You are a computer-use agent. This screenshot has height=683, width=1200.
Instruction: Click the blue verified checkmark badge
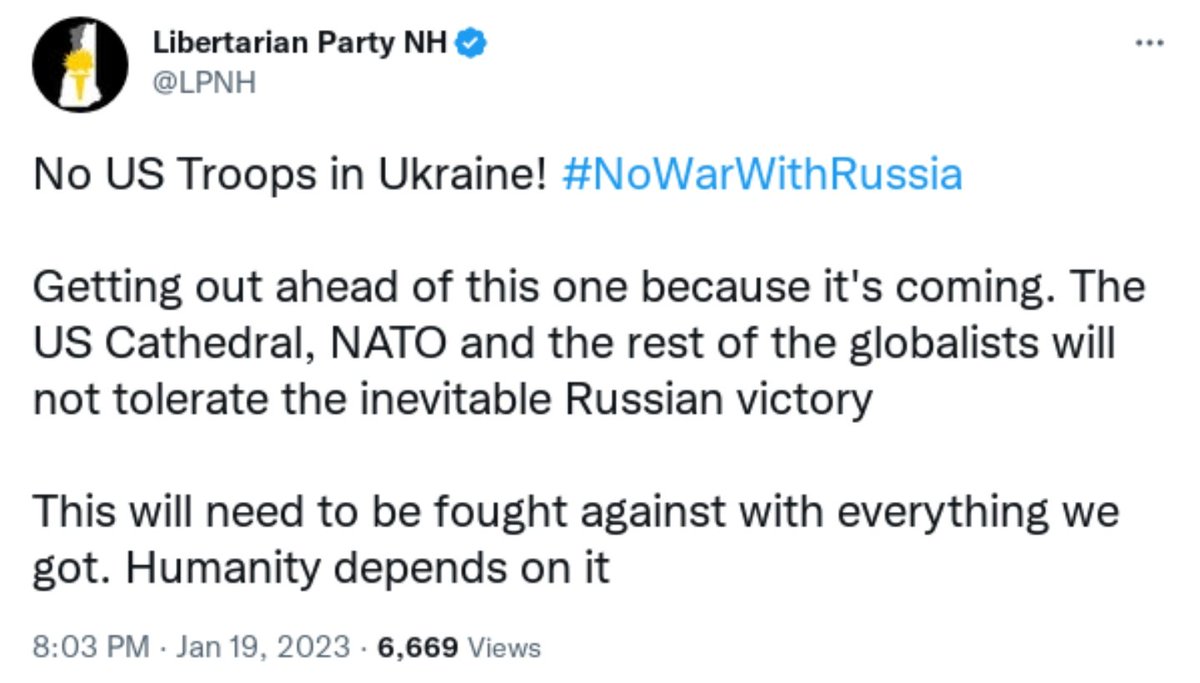pyautogui.click(x=471, y=43)
